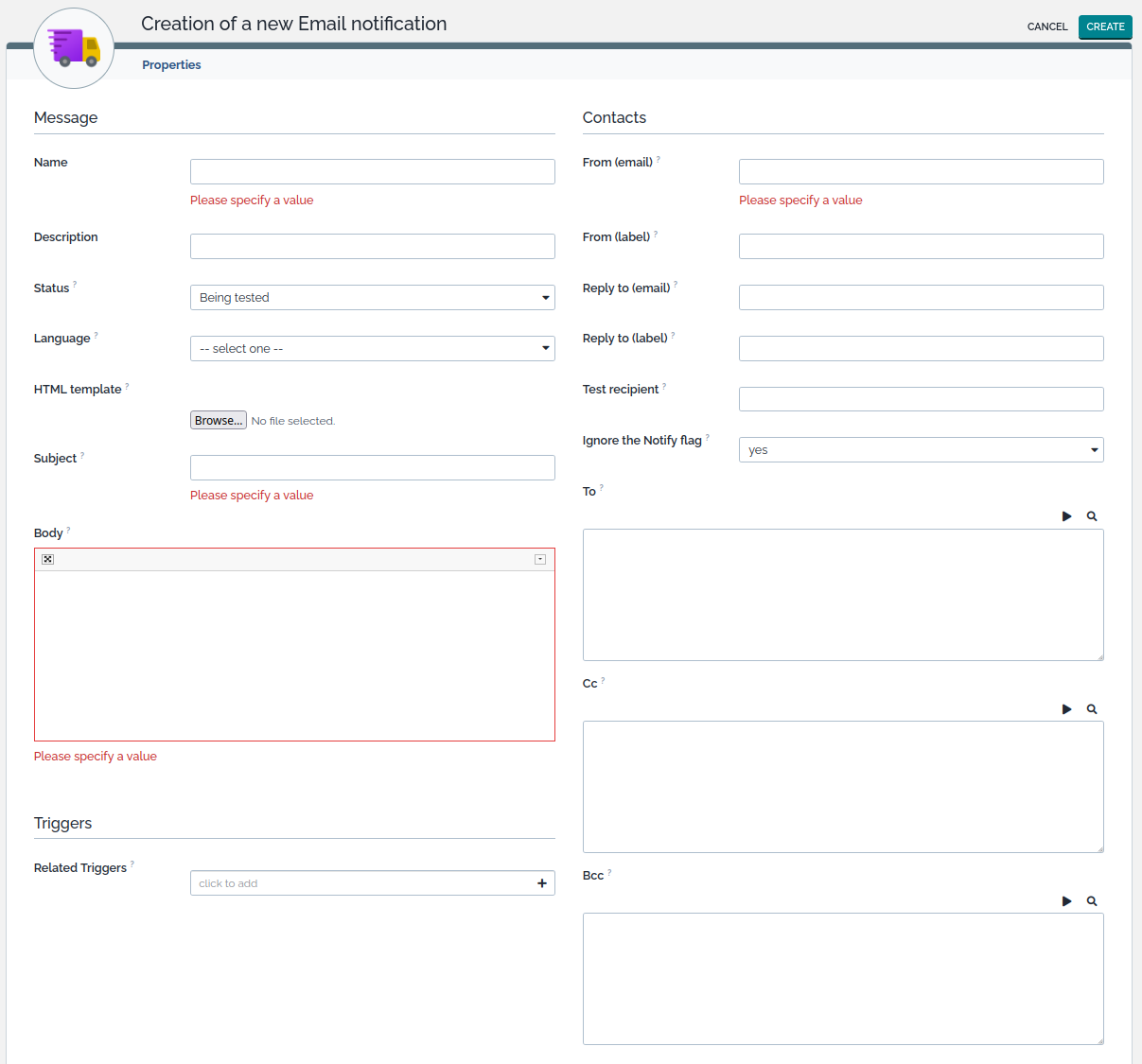Image resolution: width=1142 pixels, height=1064 pixels.
Task: Click into the Subject text field
Action: [x=372, y=468]
